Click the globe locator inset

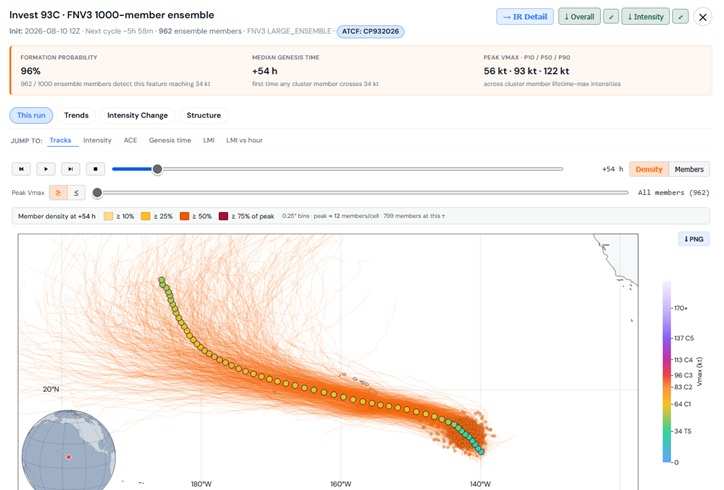(69, 450)
